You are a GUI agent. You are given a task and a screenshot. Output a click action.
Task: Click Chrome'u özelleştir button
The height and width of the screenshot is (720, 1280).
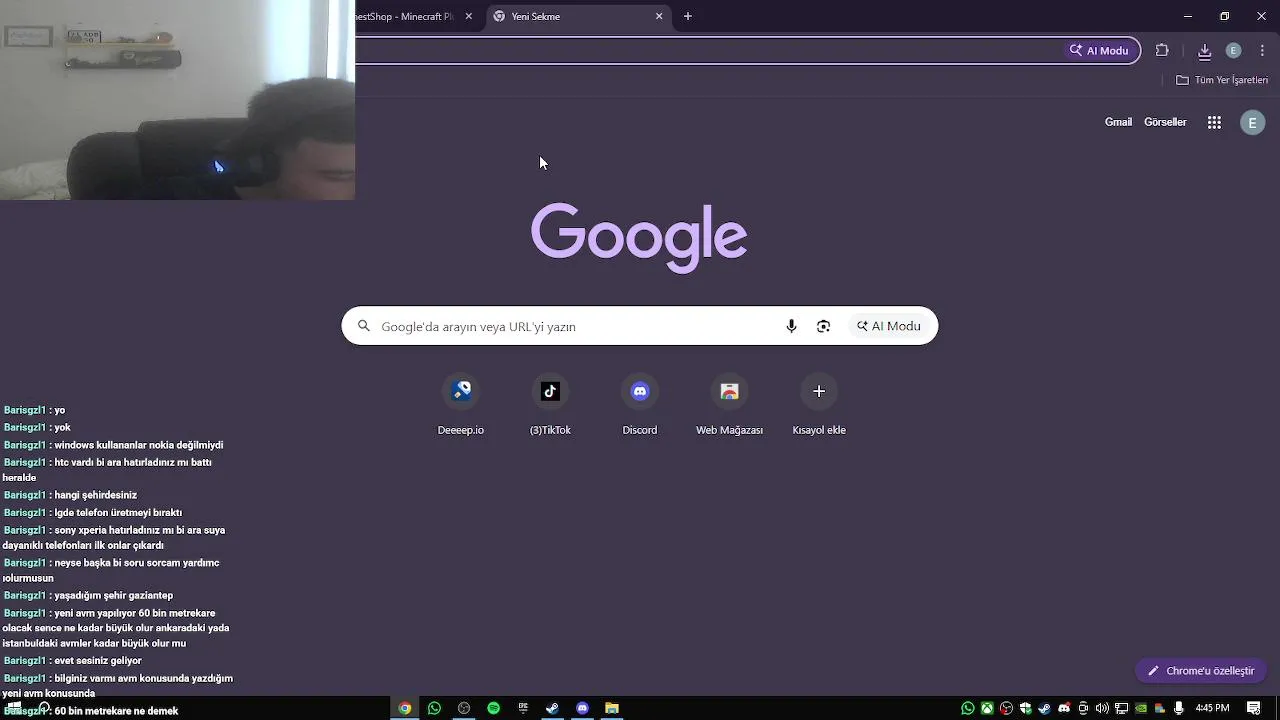(x=1201, y=671)
